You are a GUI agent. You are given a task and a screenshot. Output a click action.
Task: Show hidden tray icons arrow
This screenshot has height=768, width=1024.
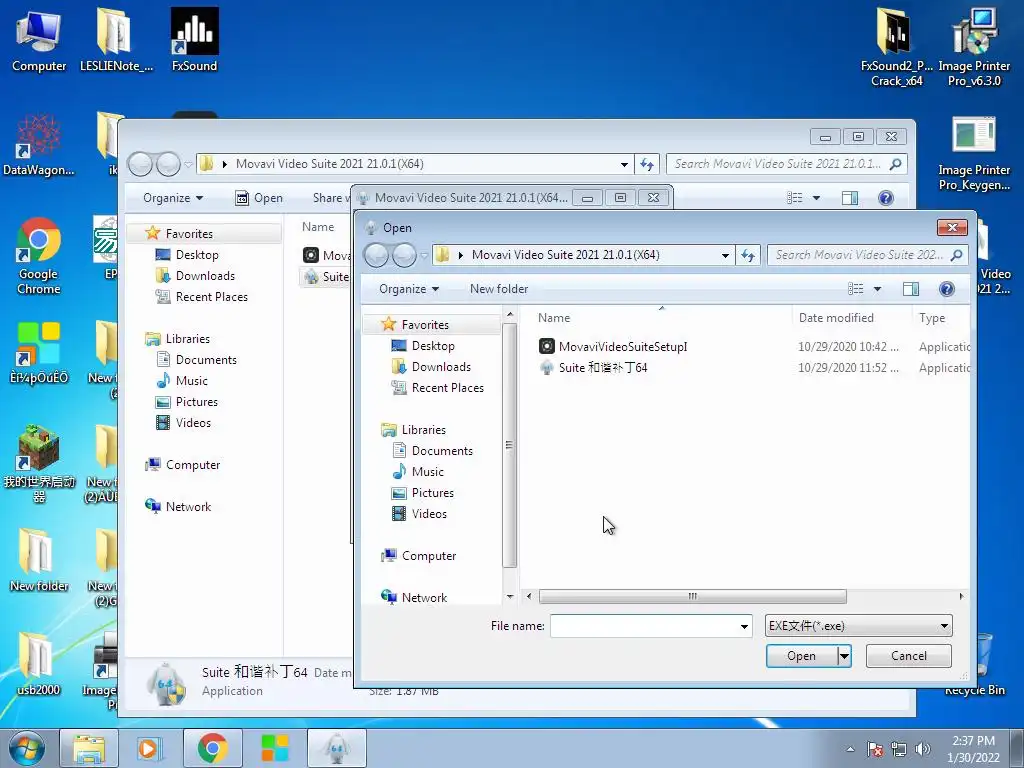[850, 749]
